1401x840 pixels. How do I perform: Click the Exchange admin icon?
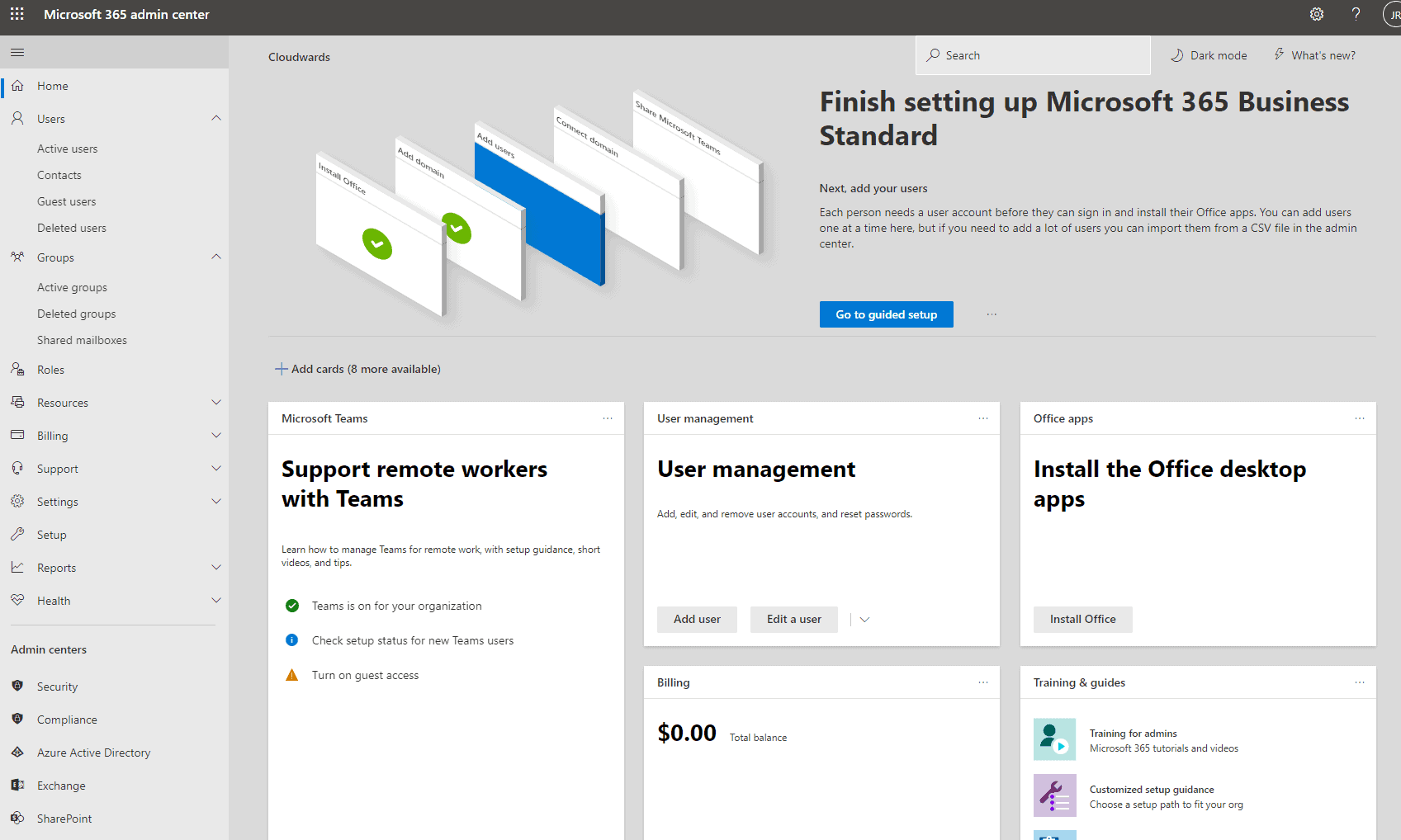[x=17, y=786]
